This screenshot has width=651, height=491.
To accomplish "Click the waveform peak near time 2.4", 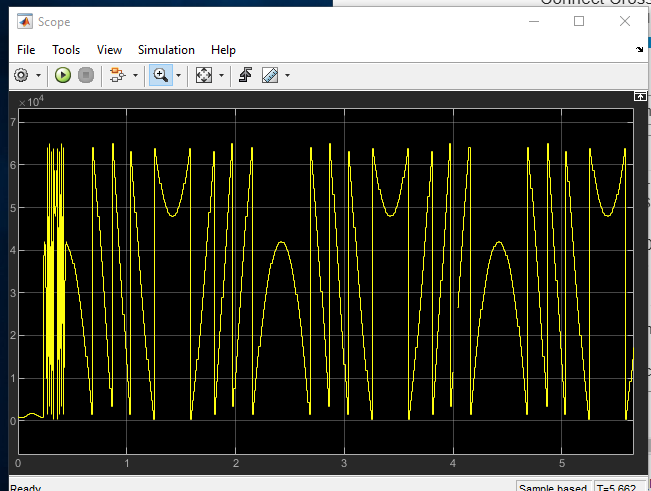I will [x=281, y=242].
